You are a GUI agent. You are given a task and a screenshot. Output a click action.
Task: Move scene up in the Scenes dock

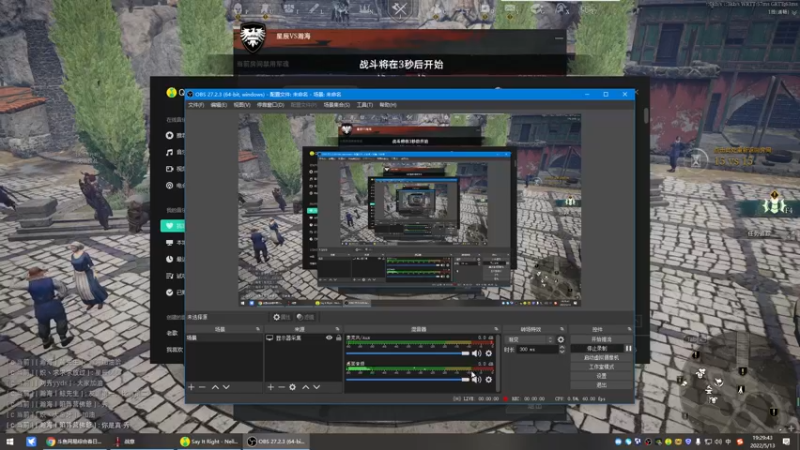coord(215,387)
